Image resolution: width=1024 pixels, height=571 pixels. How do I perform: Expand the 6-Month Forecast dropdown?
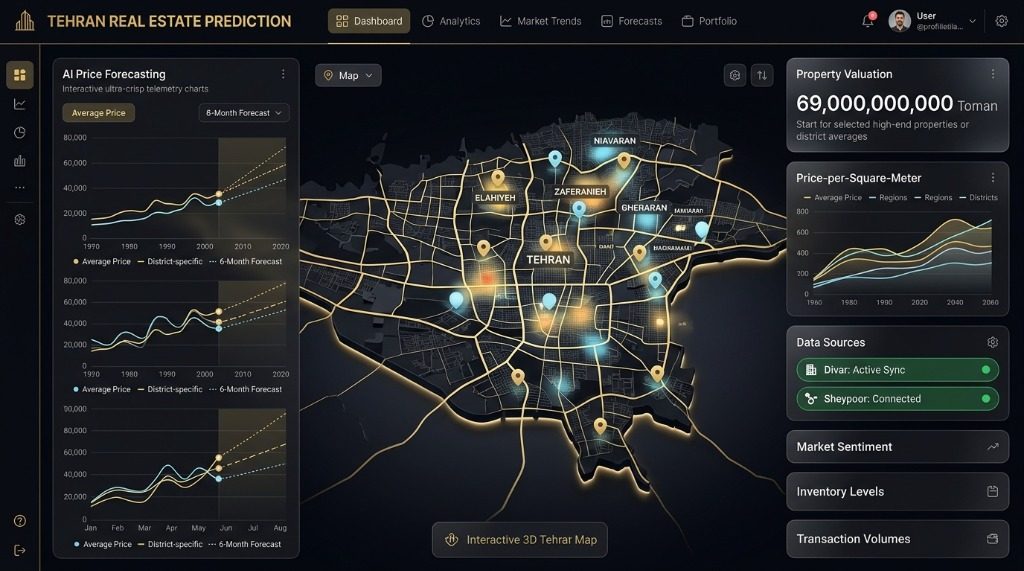(x=244, y=112)
